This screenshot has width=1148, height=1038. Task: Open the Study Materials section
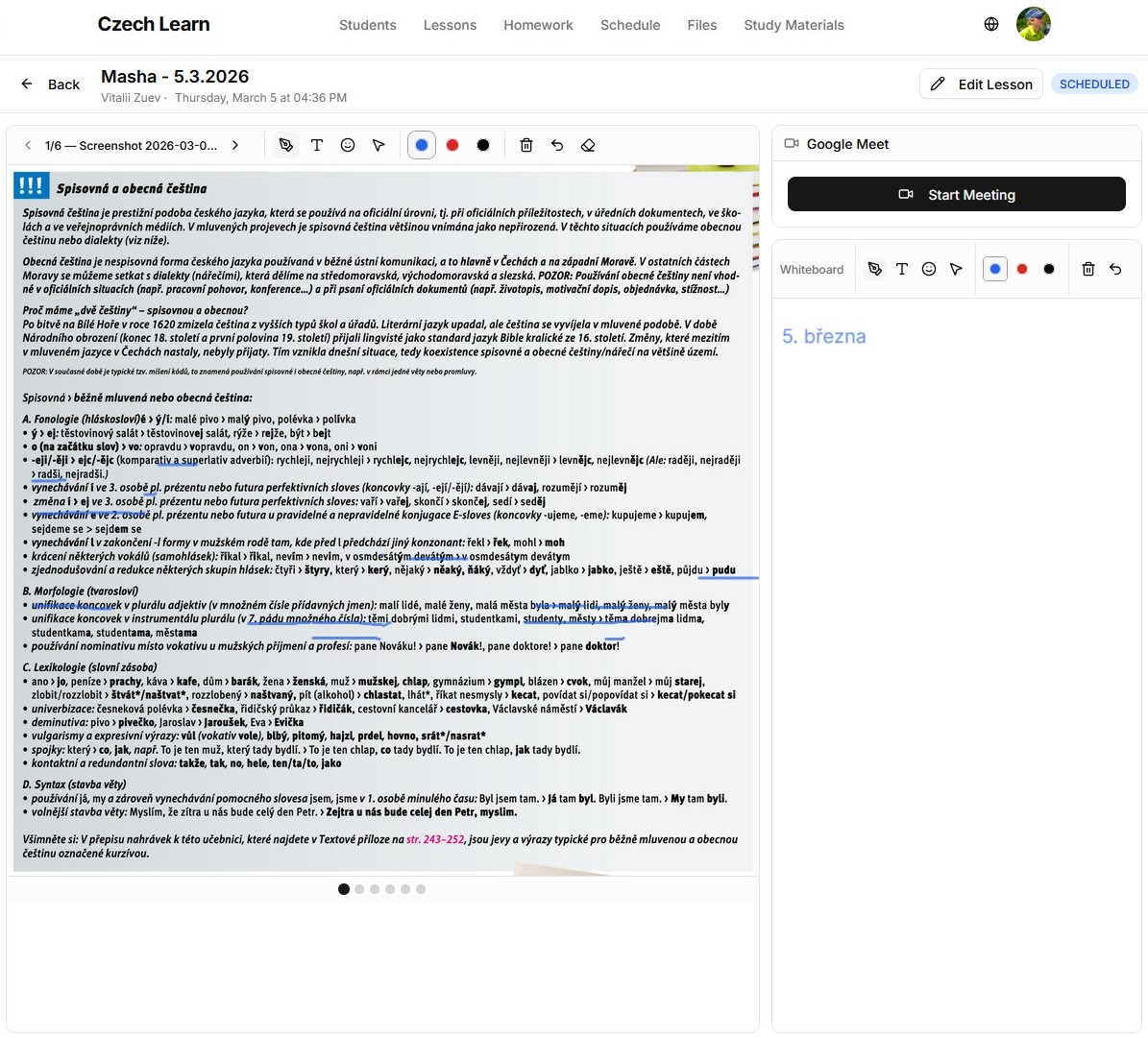click(x=794, y=25)
